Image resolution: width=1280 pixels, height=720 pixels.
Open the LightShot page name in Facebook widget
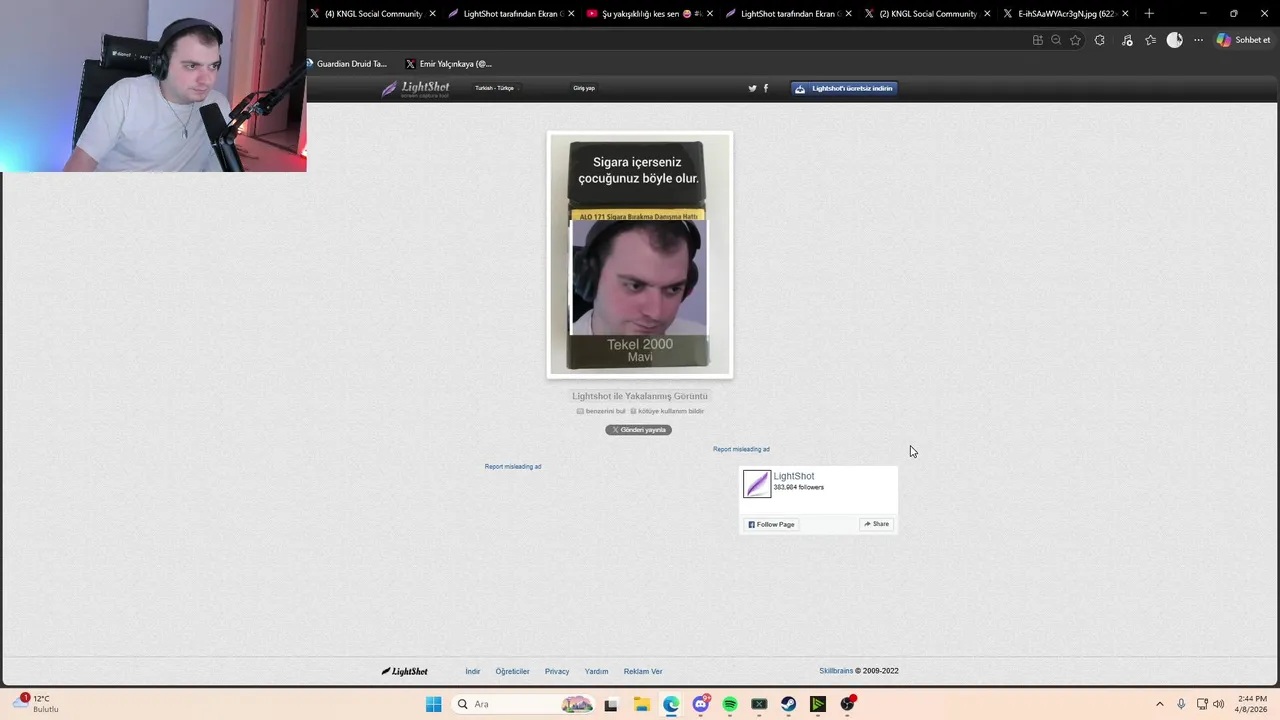point(794,476)
